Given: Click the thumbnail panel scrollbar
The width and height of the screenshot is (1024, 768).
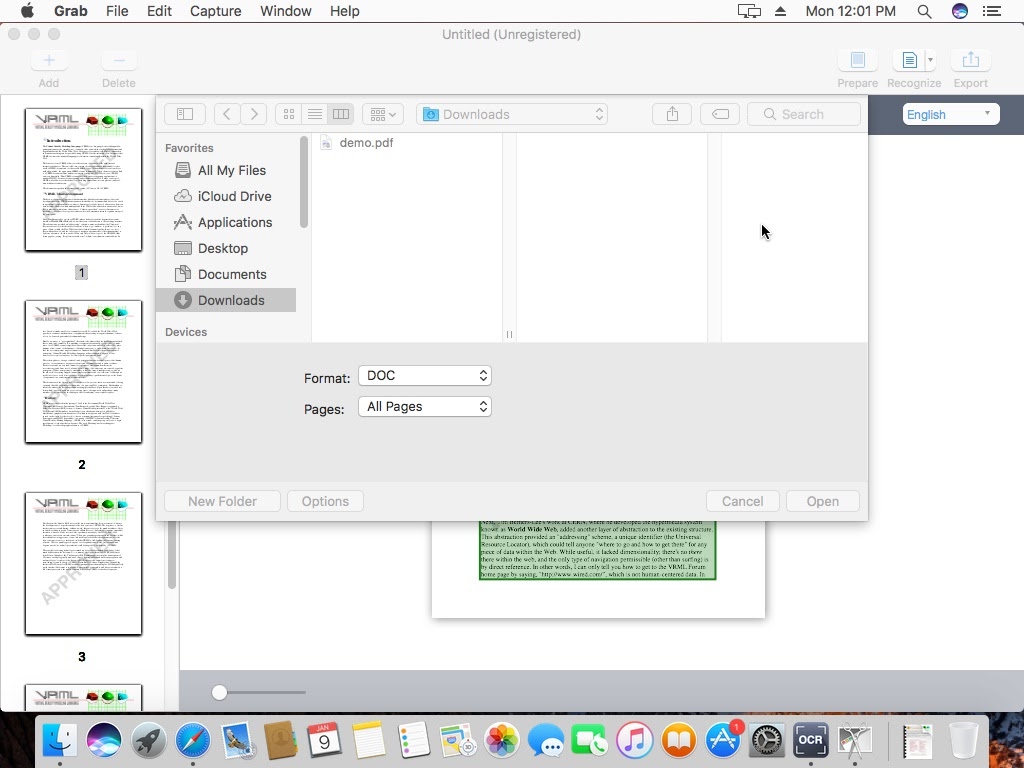Looking at the screenshot, I should coord(172,555).
